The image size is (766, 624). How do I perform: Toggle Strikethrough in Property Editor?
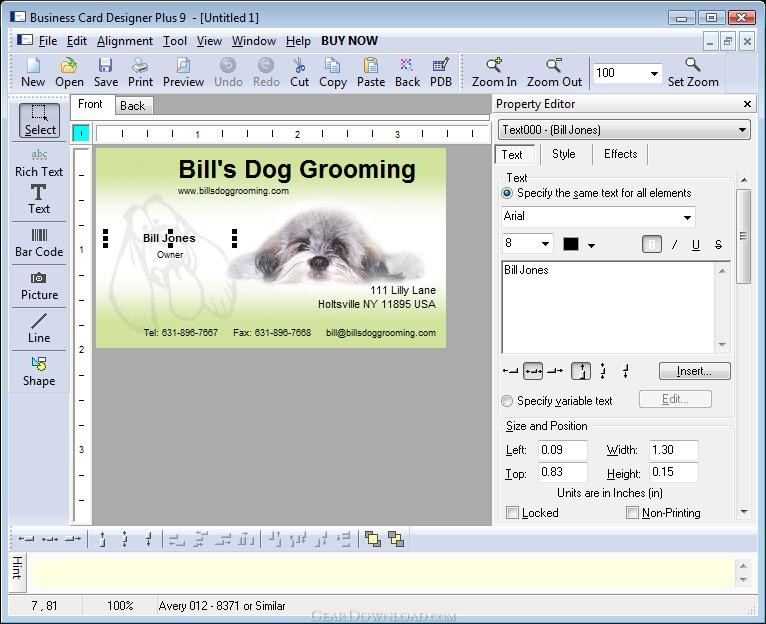718,244
